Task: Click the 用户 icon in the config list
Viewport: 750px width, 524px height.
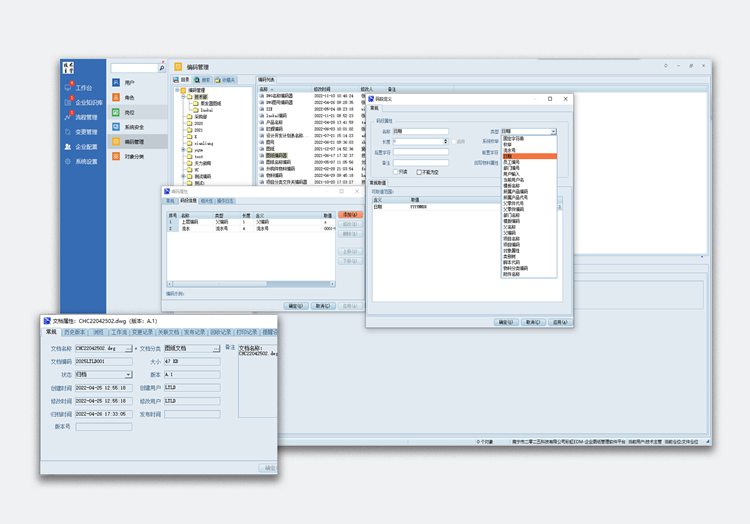Action: coord(117,82)
